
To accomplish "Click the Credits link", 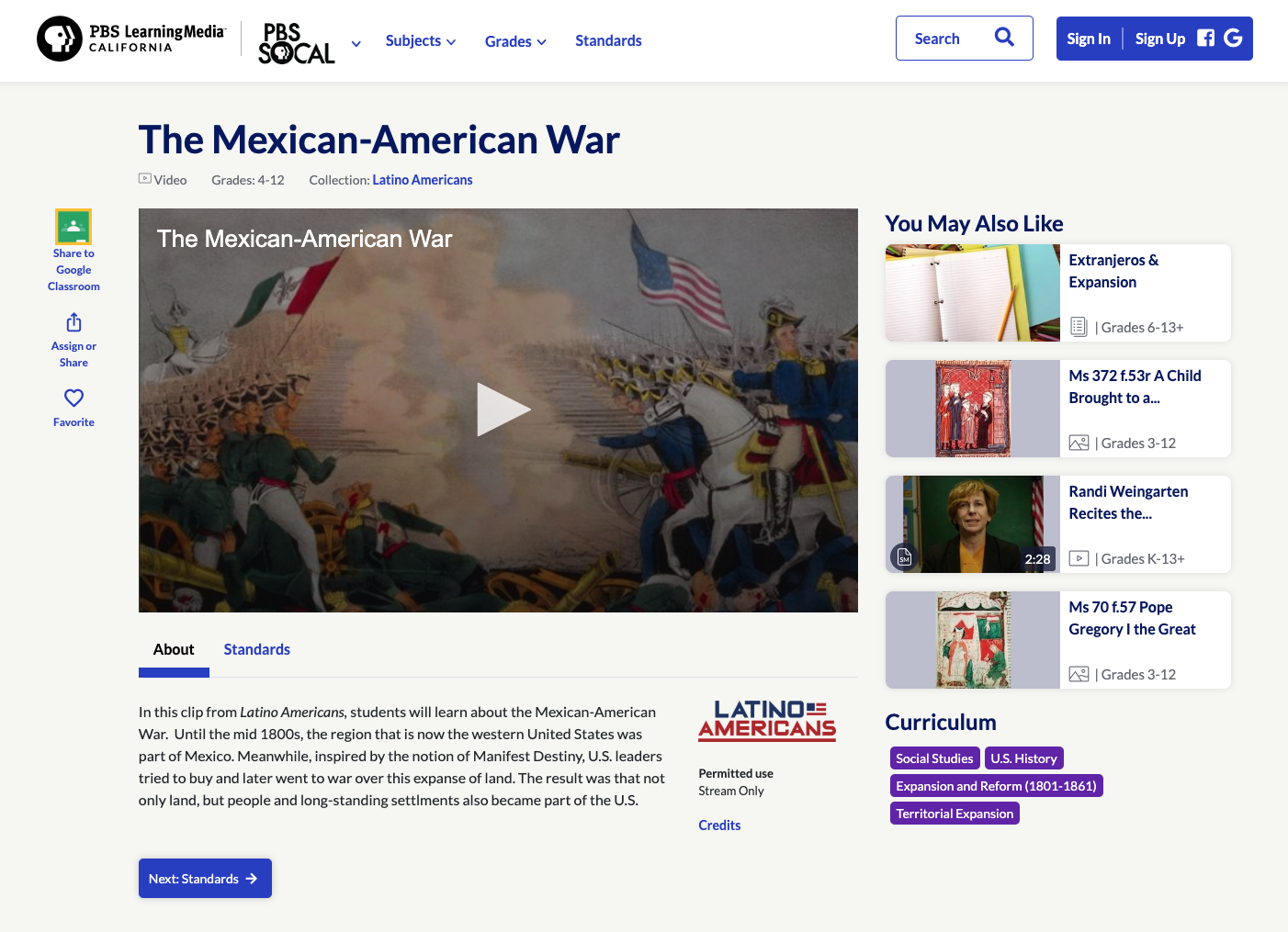I will (x=719, y=825).
